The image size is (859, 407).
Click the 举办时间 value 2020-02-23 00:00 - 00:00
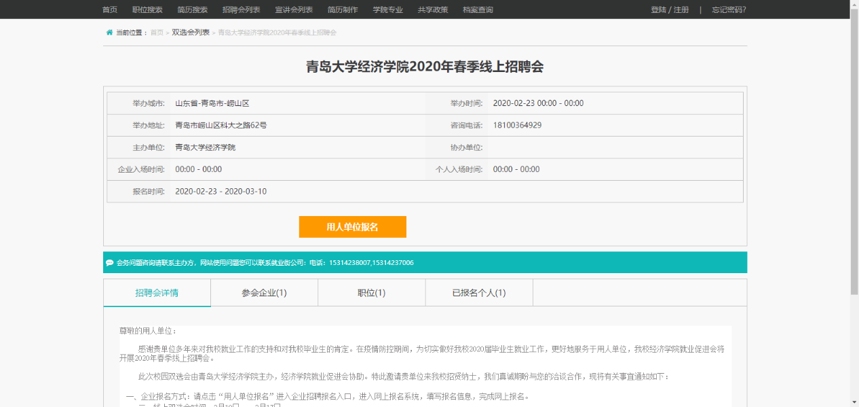539,104
